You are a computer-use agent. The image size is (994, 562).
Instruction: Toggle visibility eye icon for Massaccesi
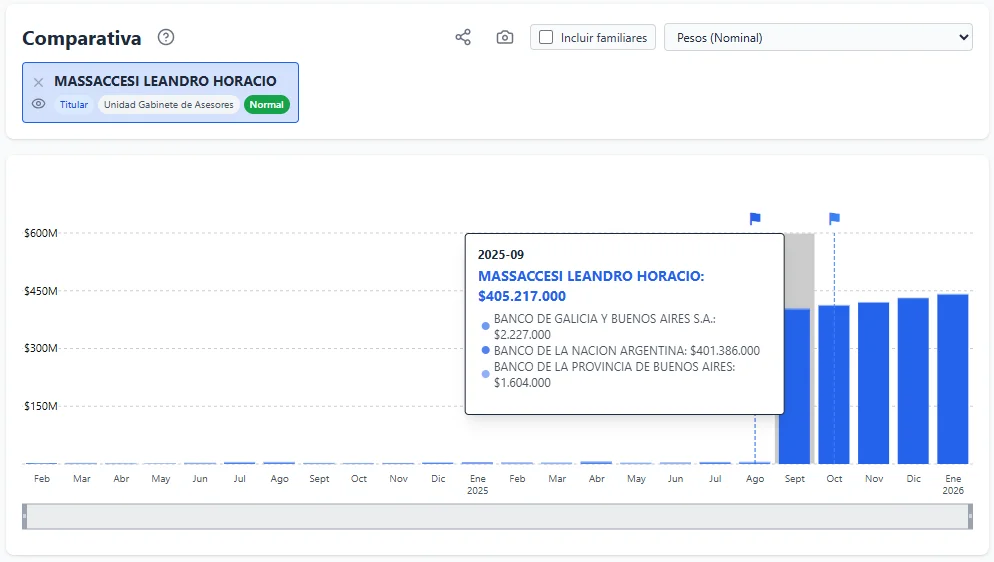point(39,104)
